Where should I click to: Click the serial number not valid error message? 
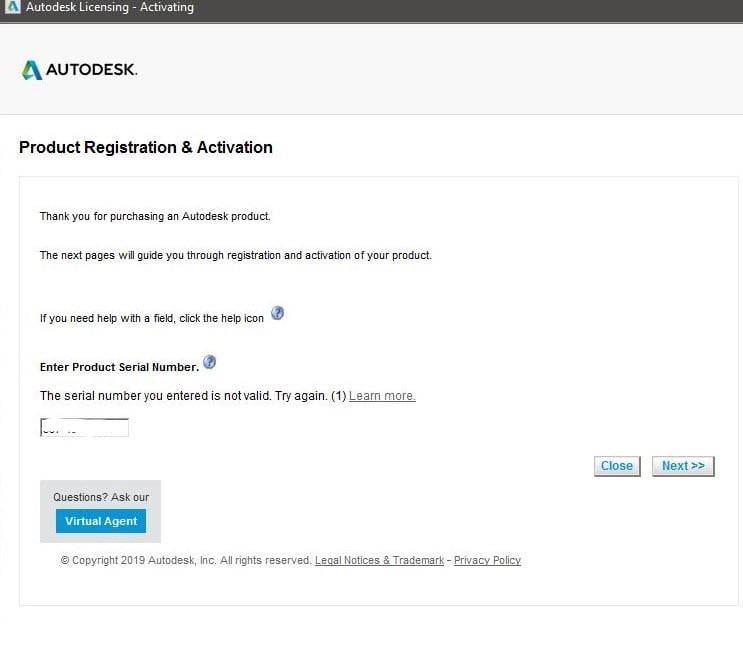point(192,396)
